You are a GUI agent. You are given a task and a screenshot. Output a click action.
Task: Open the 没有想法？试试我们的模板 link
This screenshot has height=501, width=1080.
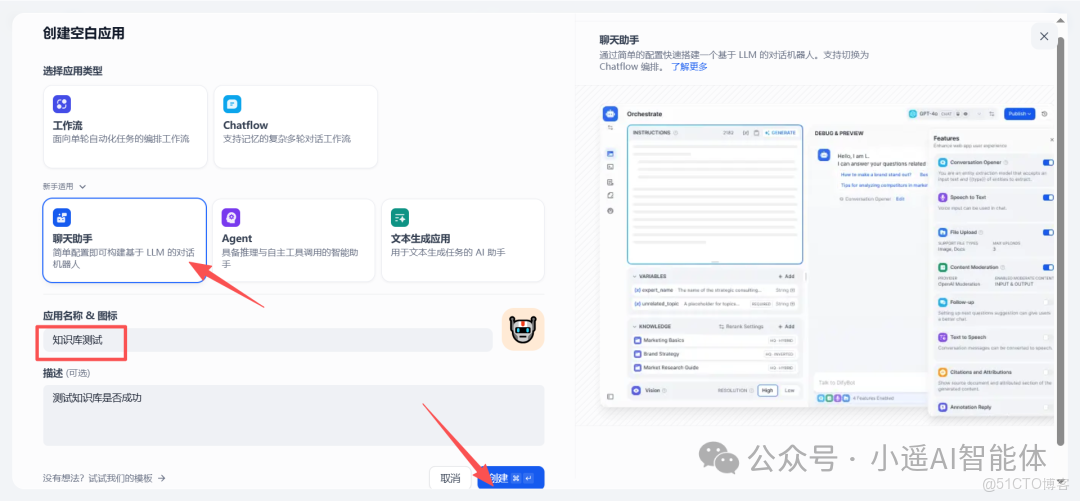(x=104, y=478)
